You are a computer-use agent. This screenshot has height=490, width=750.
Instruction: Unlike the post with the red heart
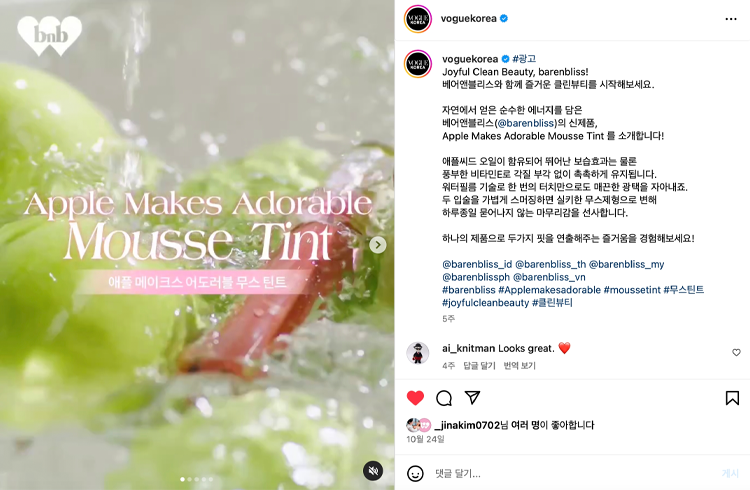pyautogui.click(x=415, y=398)
